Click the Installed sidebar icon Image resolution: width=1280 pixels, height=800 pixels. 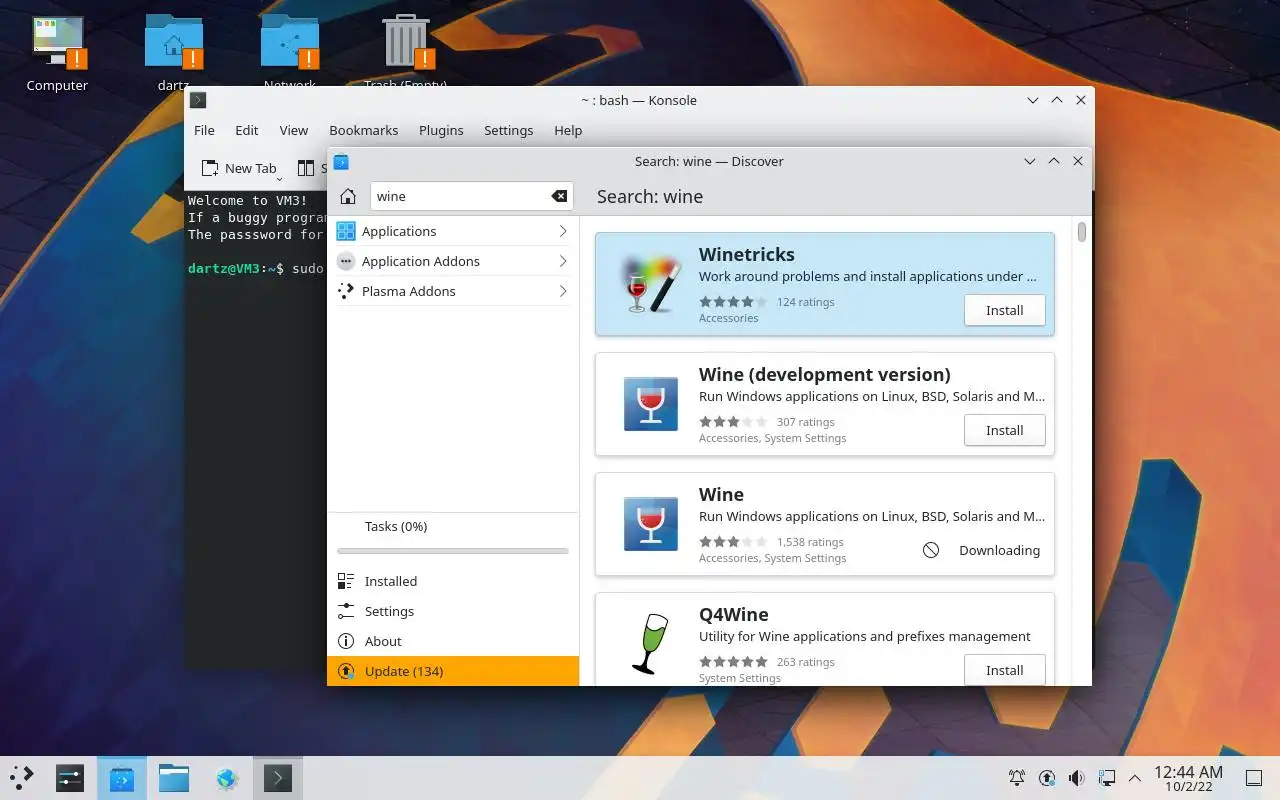click(346, 581)
